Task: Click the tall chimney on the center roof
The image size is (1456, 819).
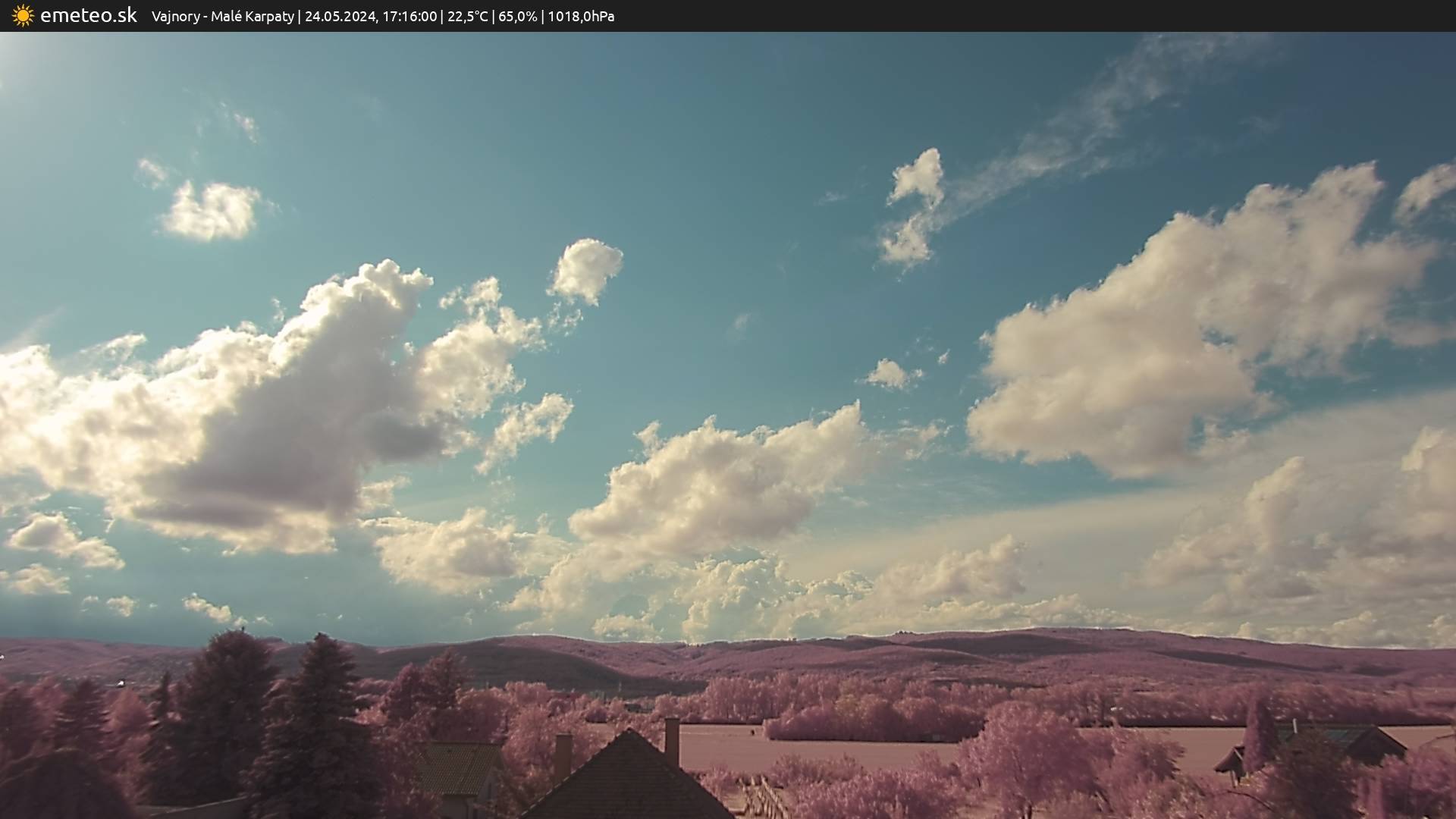Action: [672, 741]
